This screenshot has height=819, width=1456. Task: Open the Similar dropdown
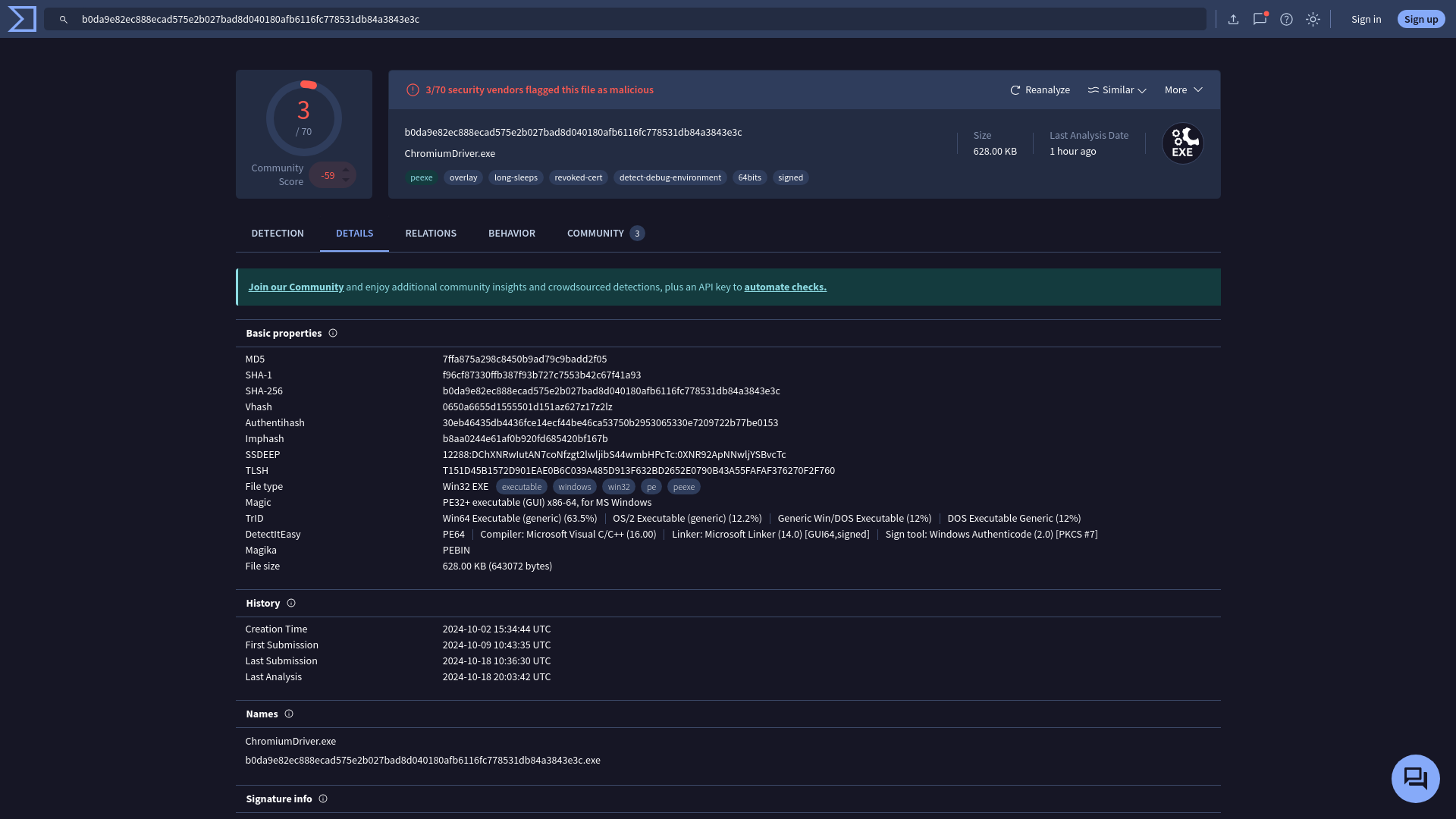[1117, 90]
